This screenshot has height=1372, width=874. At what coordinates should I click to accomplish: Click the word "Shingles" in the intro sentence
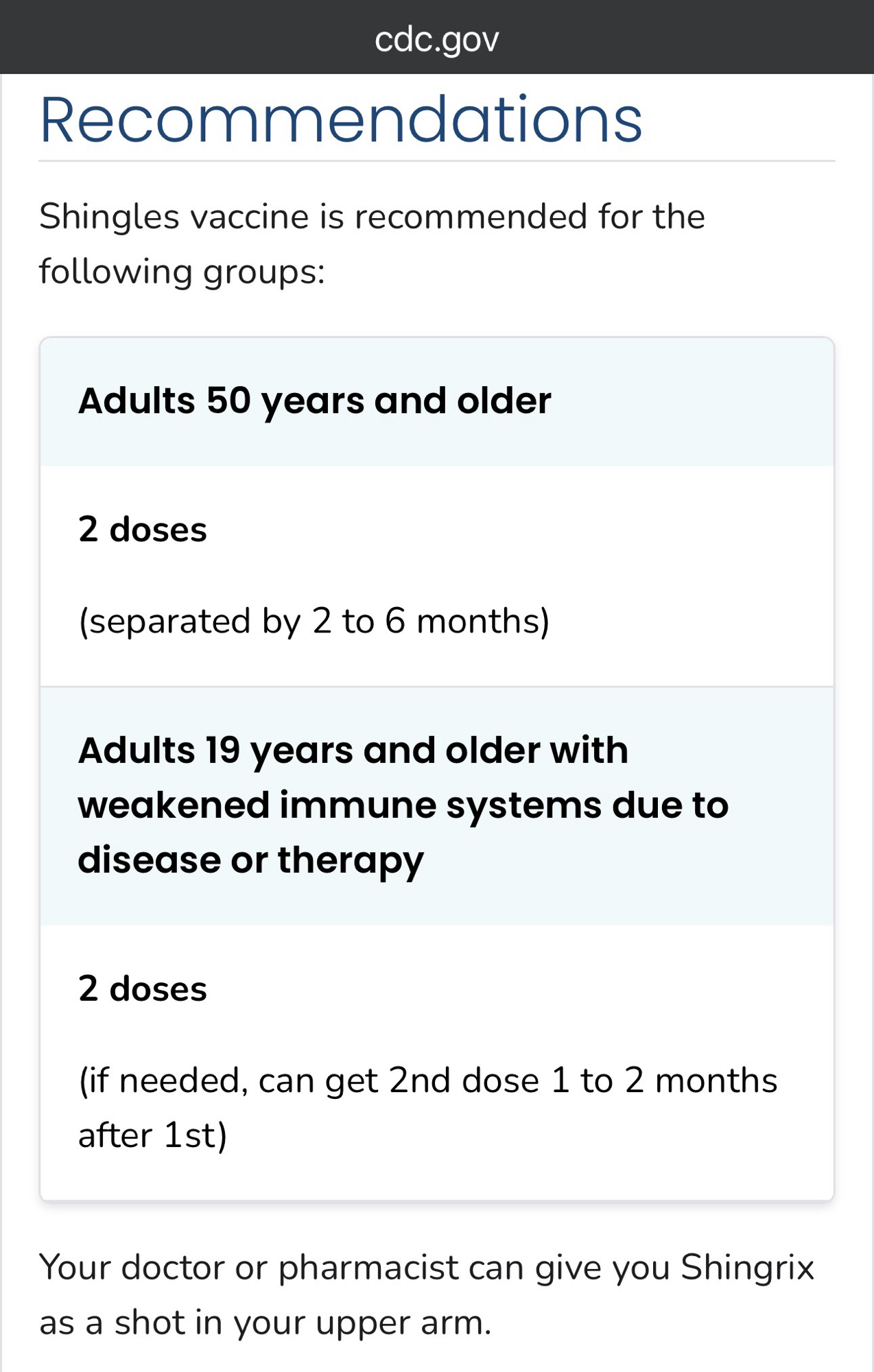pyautogui.click(x=109, y=217)
